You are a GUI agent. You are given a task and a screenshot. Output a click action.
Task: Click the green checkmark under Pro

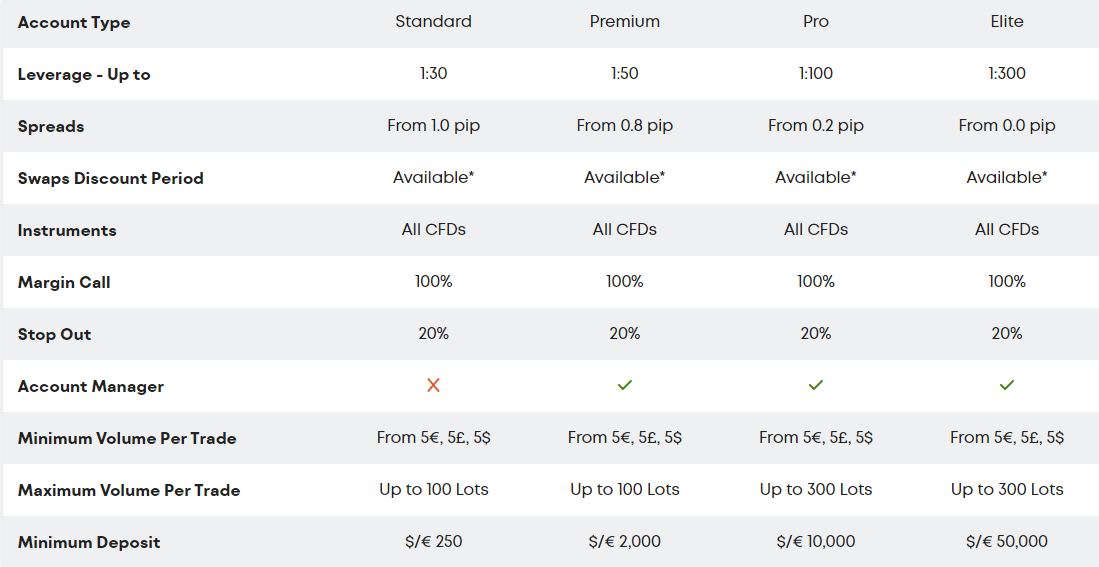click(815, 385)
